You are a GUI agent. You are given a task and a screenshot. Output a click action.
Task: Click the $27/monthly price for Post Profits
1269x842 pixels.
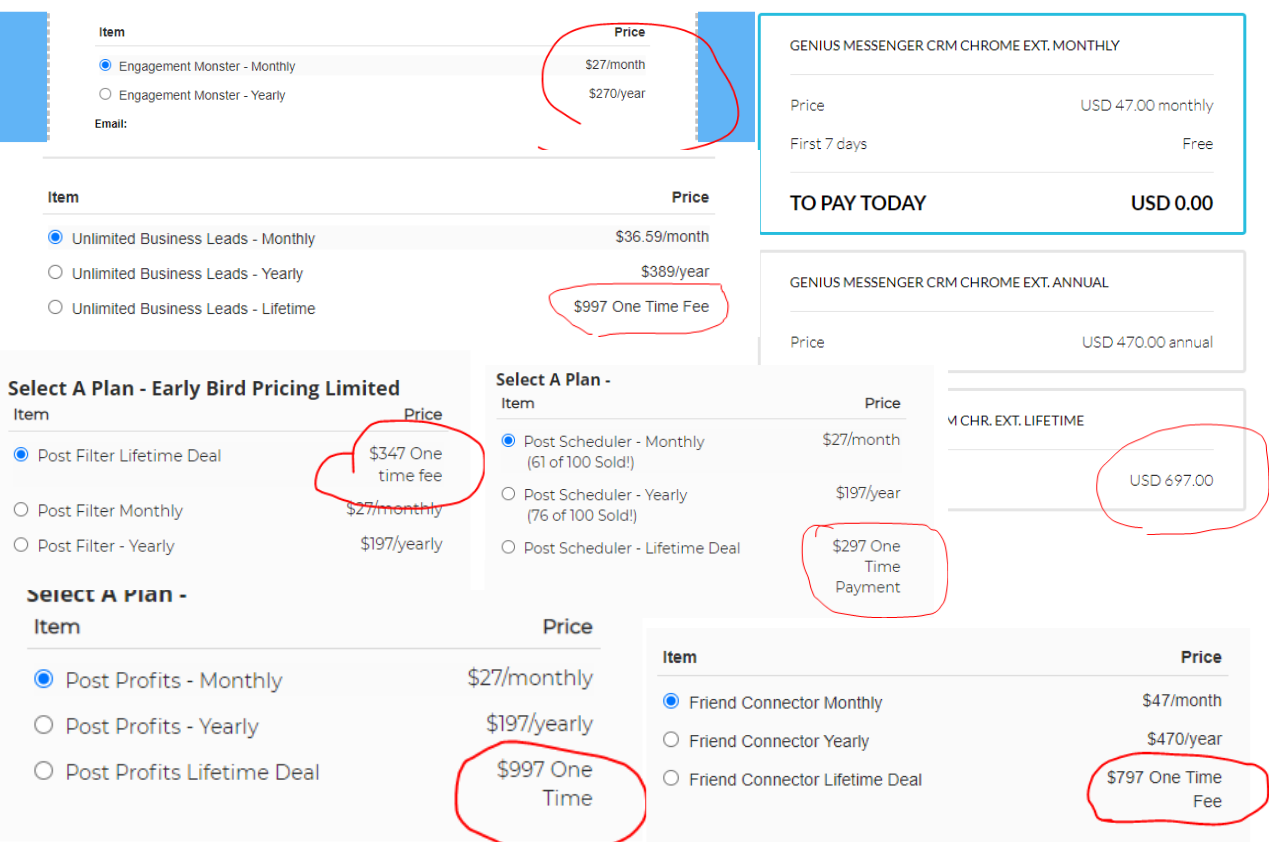[530, 678]
